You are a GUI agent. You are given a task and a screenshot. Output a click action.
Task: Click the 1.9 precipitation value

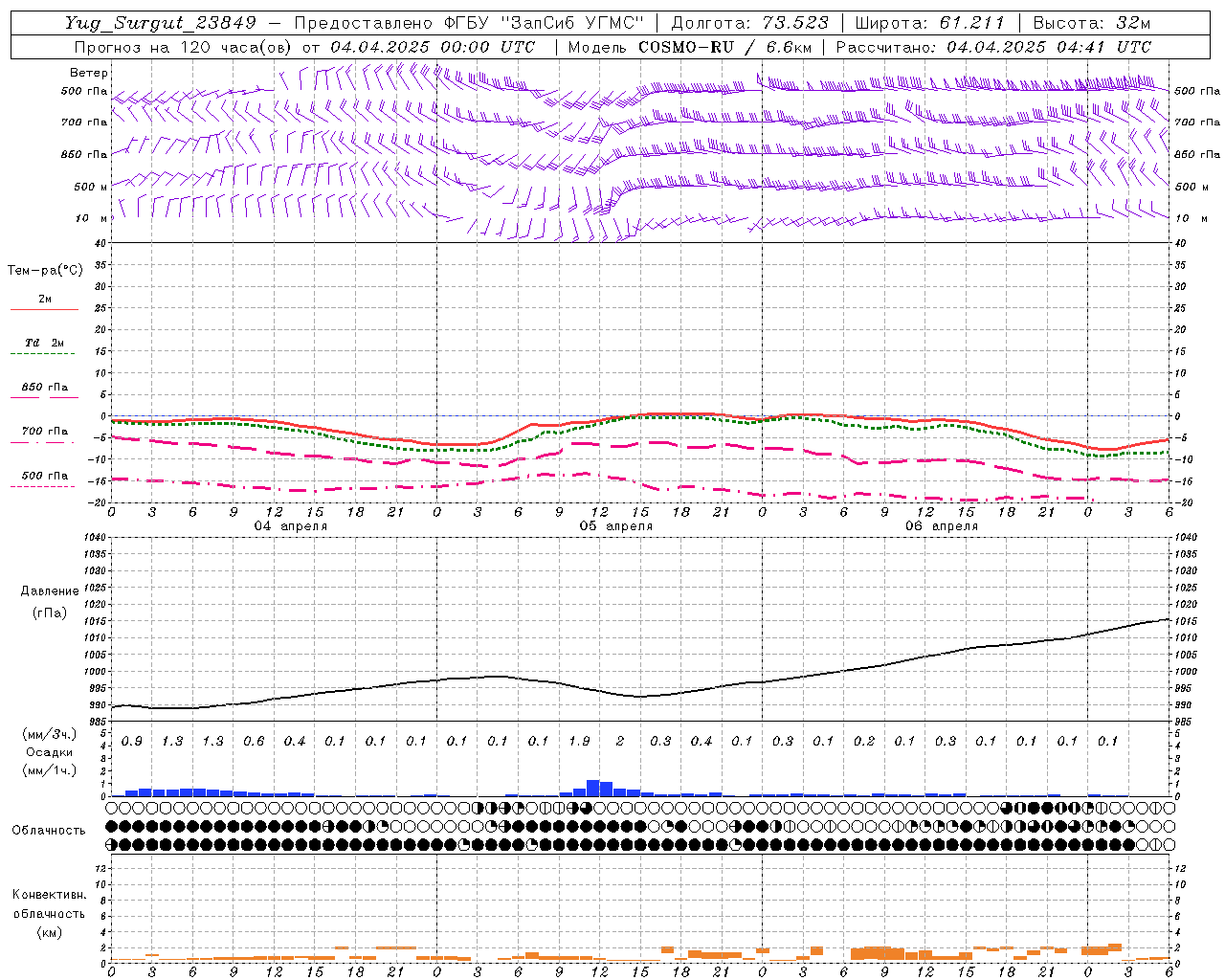pos(579,741)
